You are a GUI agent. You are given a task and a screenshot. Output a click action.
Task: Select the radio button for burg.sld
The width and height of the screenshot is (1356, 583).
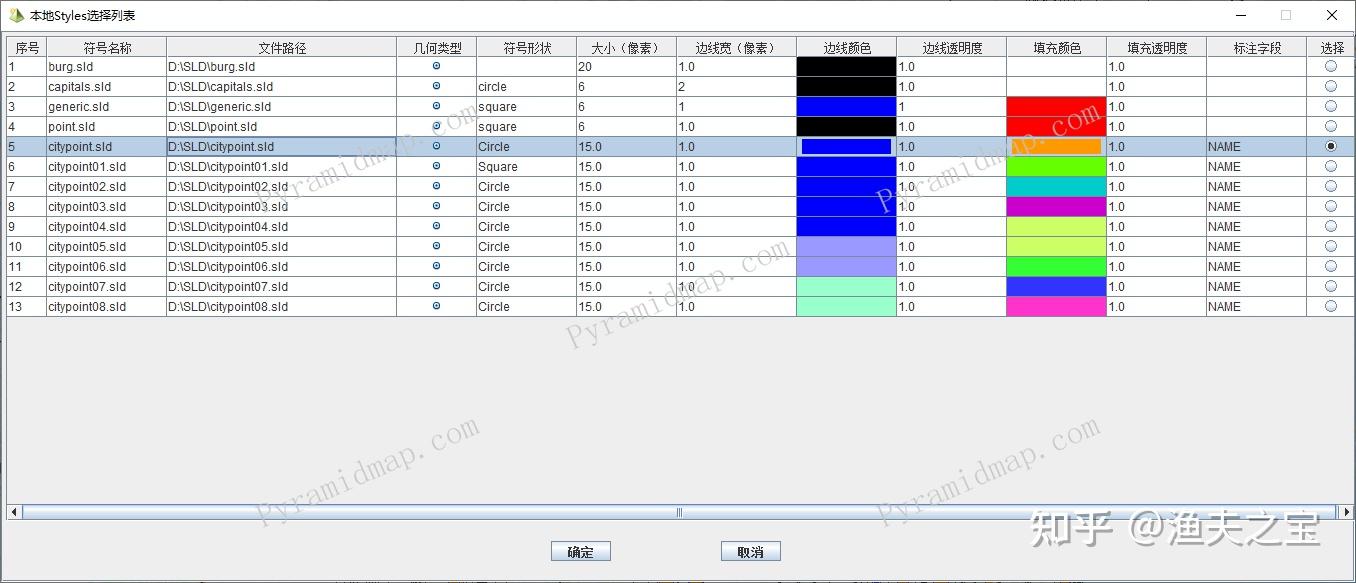coord(1330,66)
